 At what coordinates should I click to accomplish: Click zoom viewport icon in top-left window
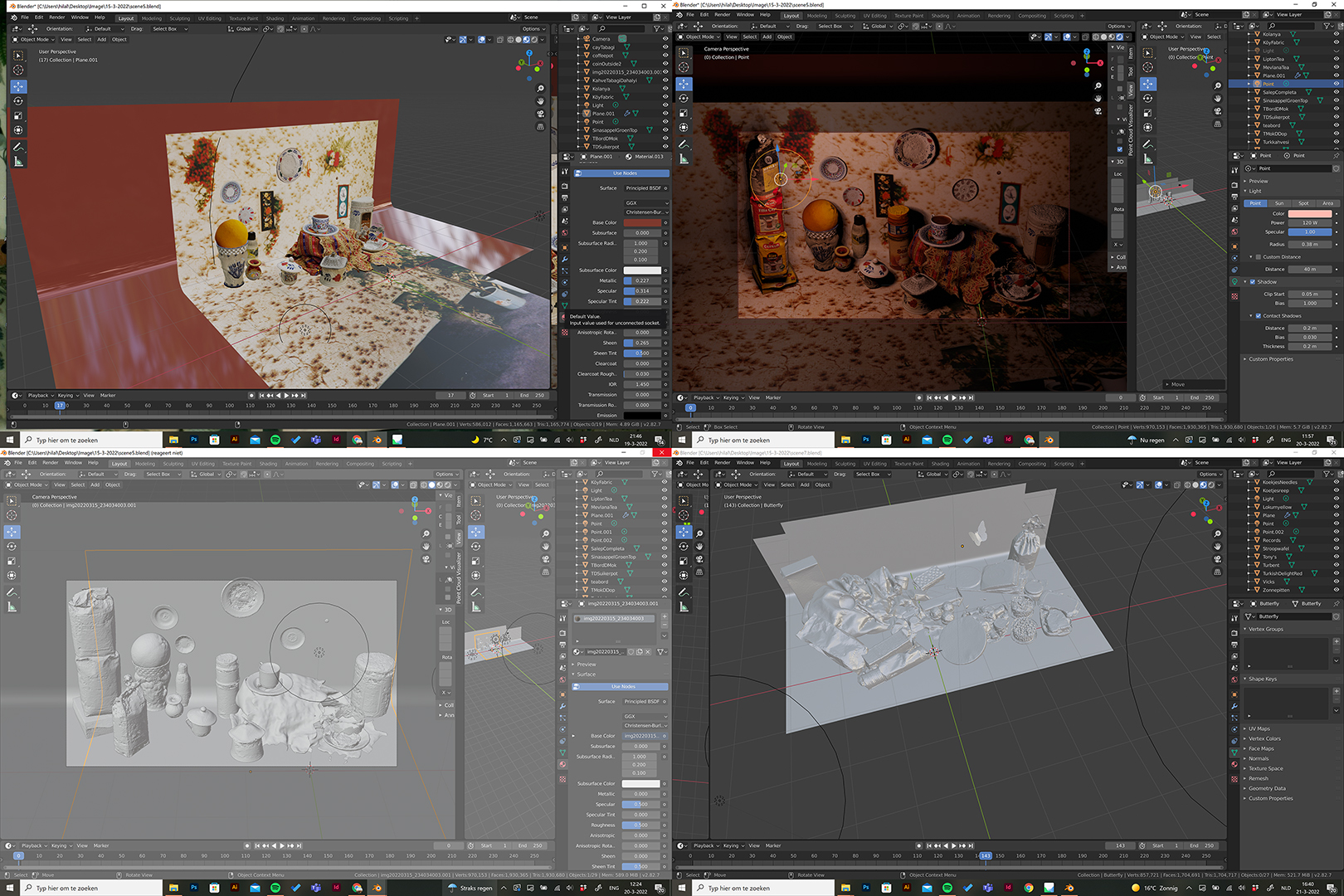[x=540, y=89]
